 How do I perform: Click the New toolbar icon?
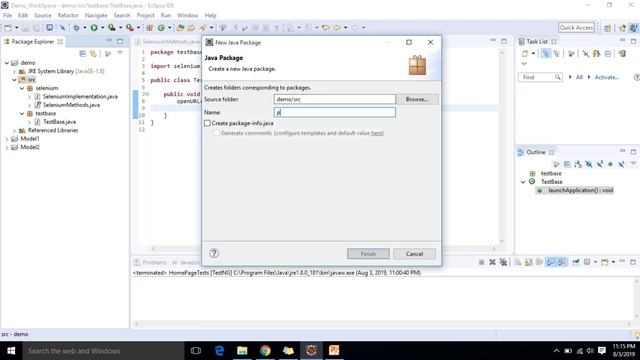click(8, 27)
